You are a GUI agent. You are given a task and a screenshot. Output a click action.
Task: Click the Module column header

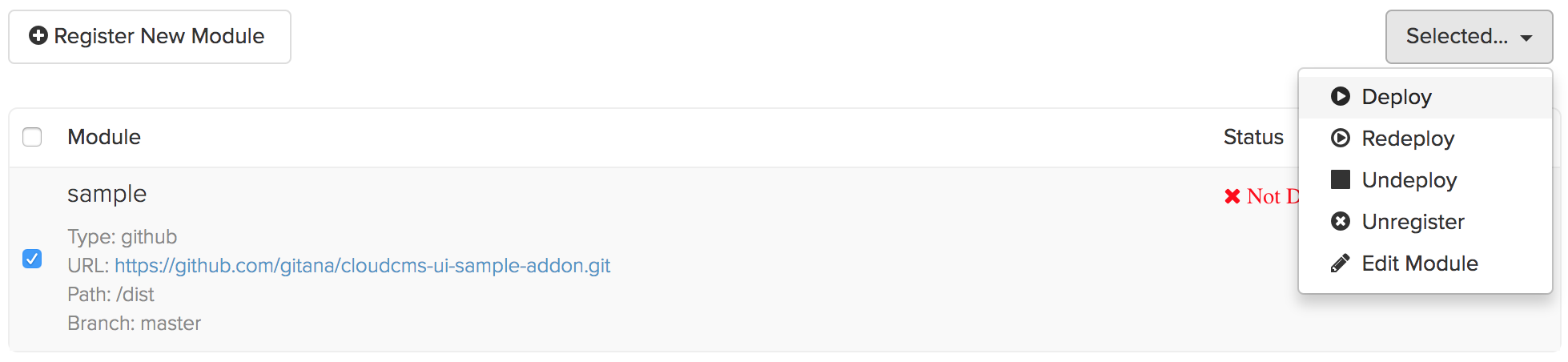point(104,137)
